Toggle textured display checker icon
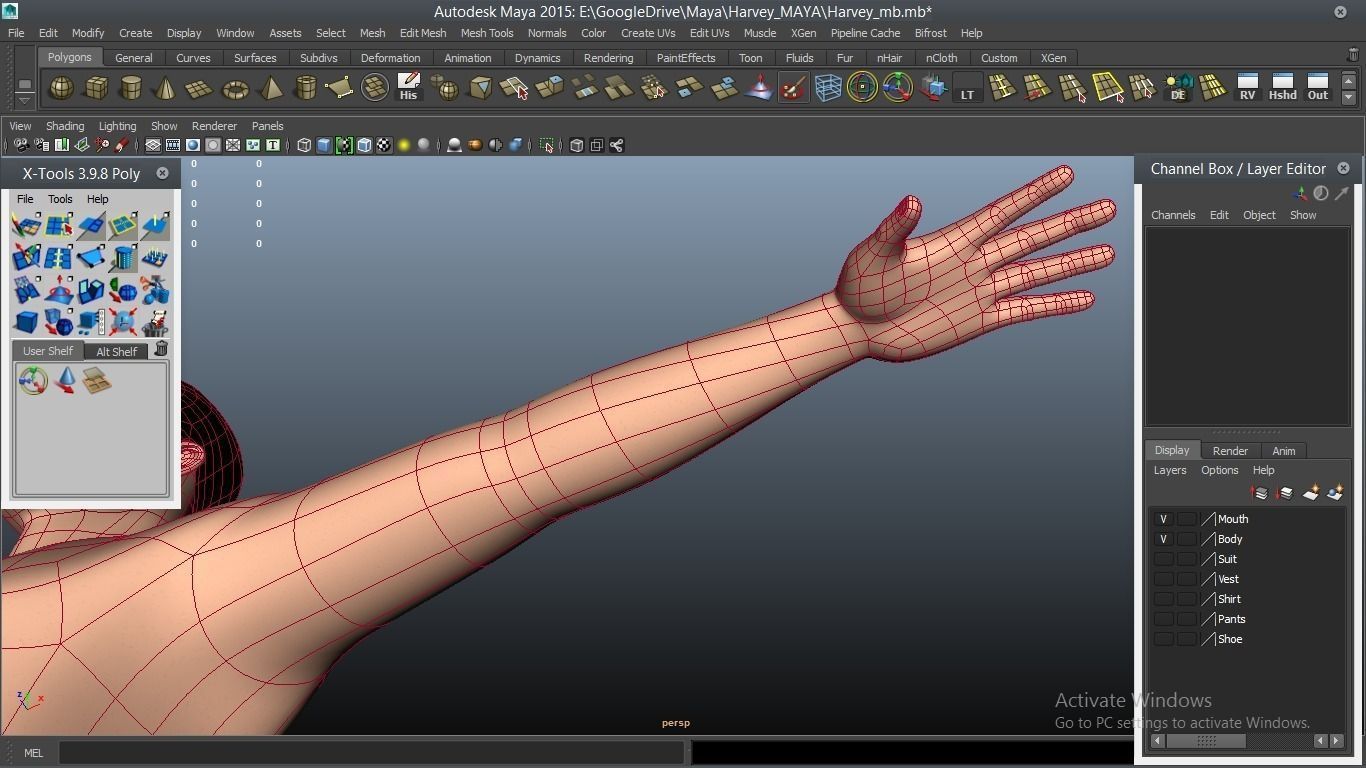The height and width of the screenshot is (768, 1366). (384, 145)
